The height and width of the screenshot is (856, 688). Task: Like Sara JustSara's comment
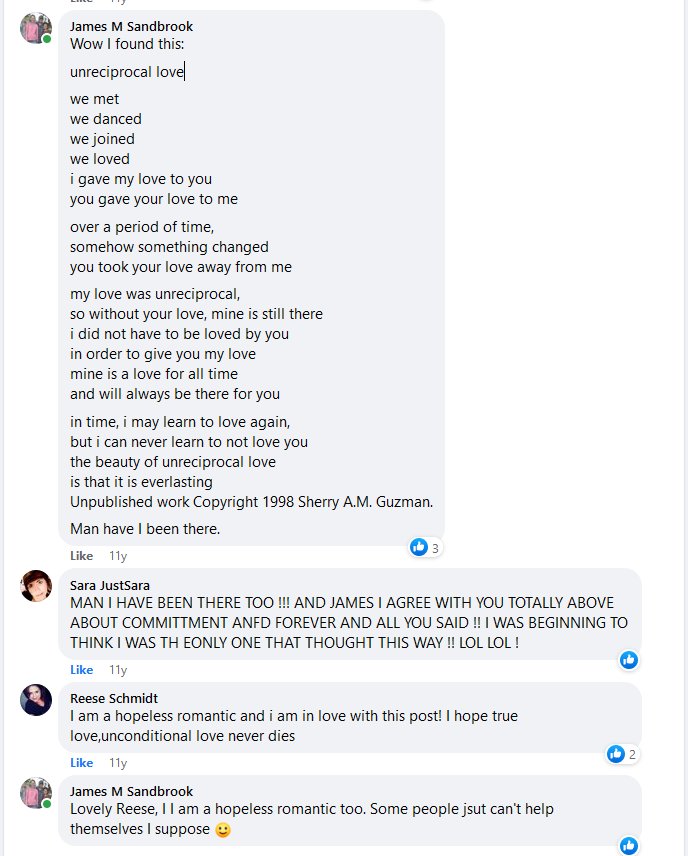pos(81,669)
